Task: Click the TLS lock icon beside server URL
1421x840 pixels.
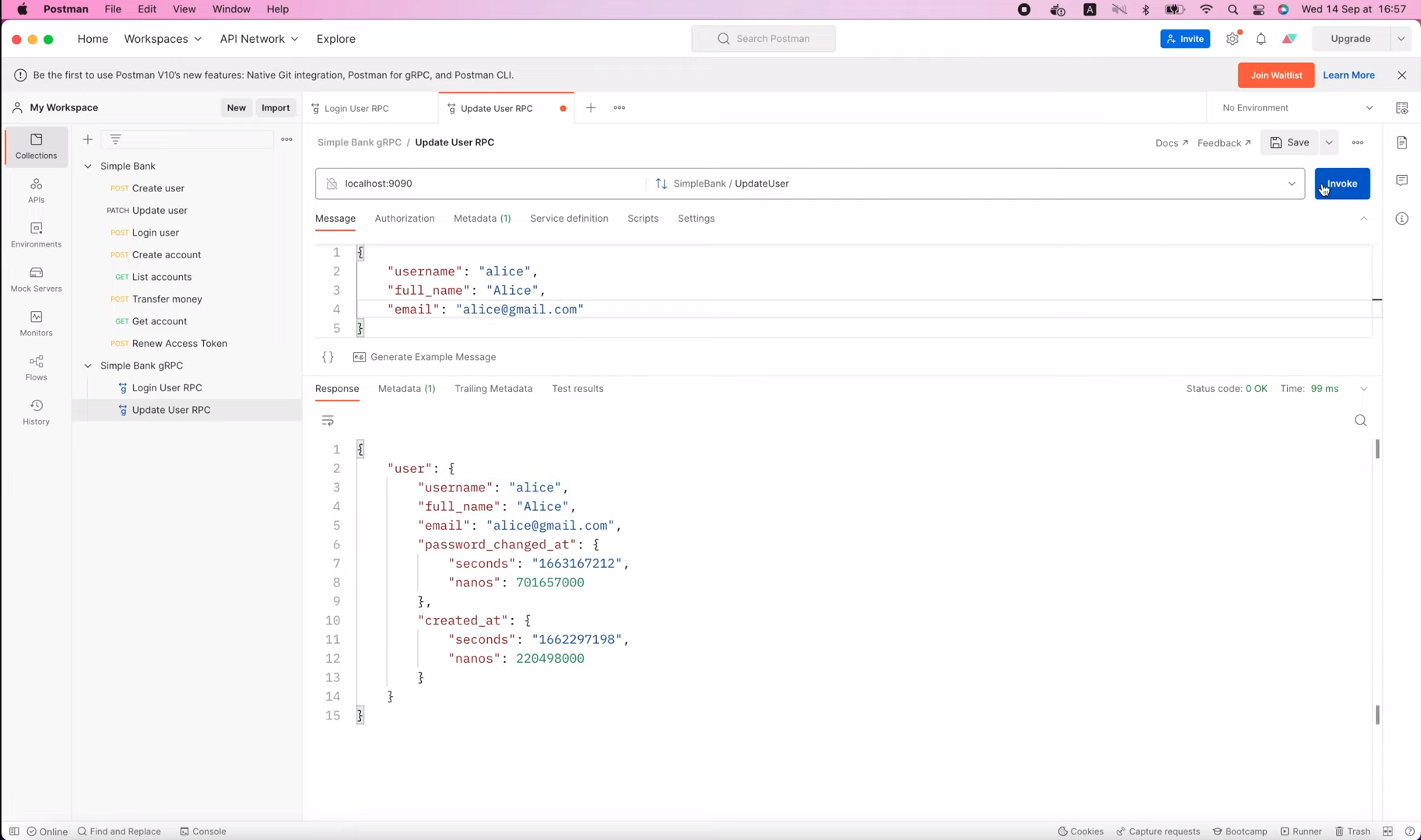Action: 332,184
